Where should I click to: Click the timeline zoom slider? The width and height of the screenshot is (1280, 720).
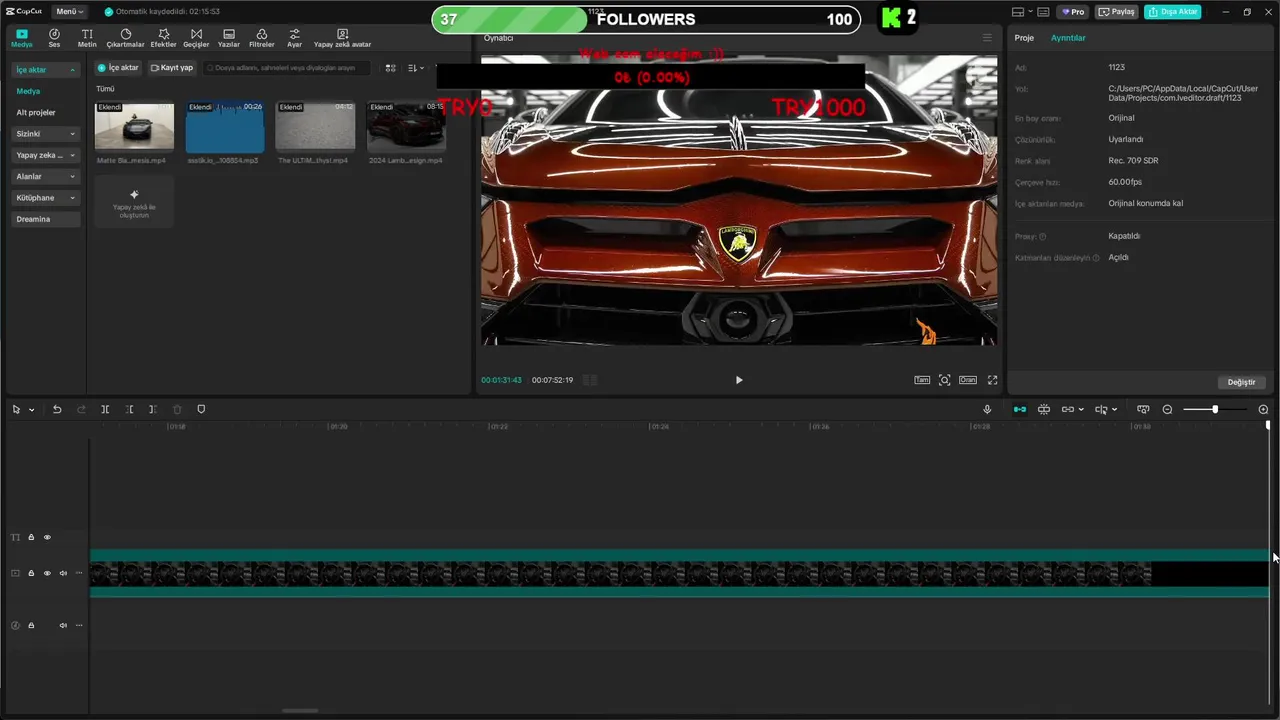coord(1215,410)
